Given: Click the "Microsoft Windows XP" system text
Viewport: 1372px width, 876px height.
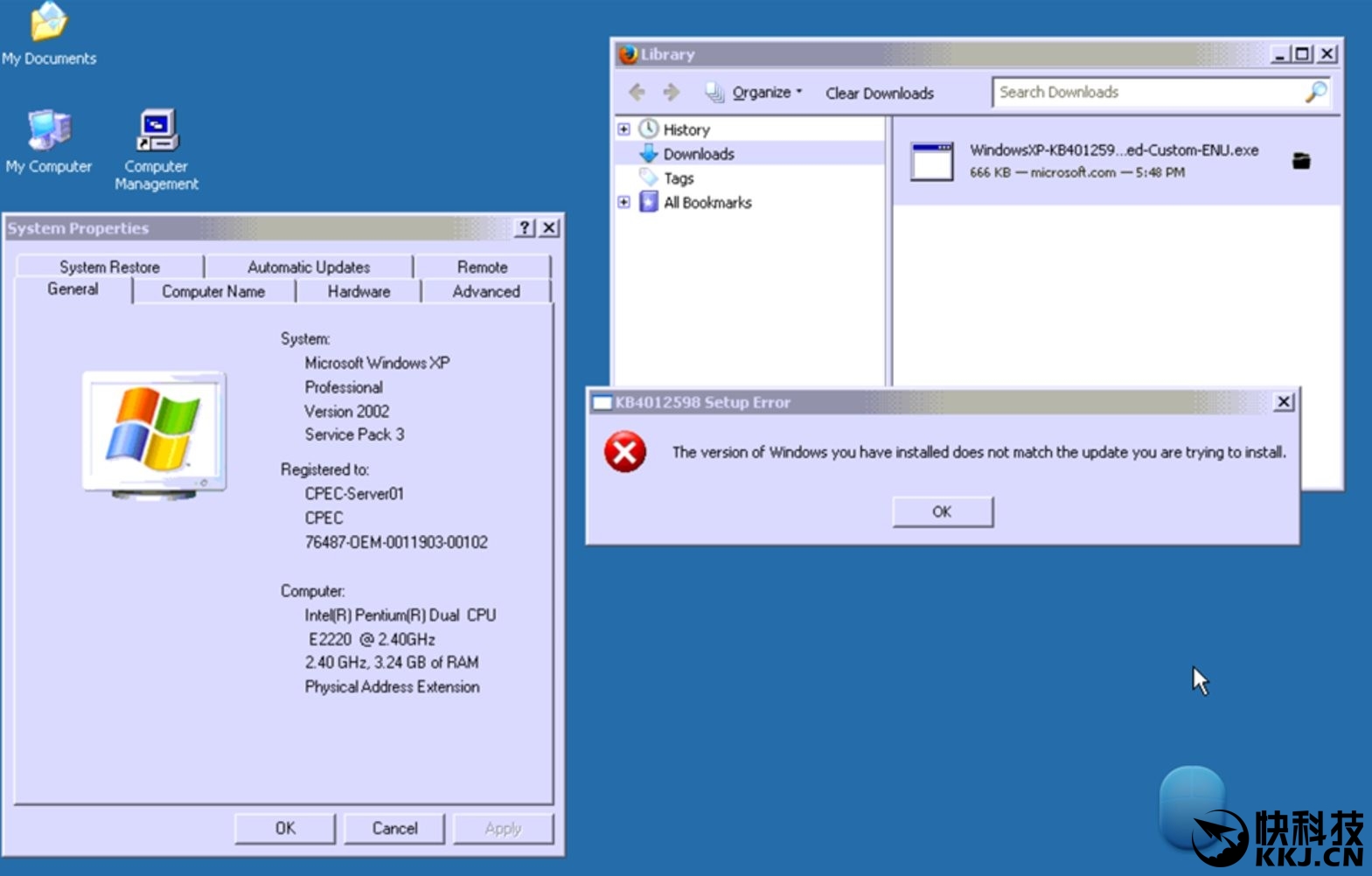Looking at the screenshot, I should (377, 363).
